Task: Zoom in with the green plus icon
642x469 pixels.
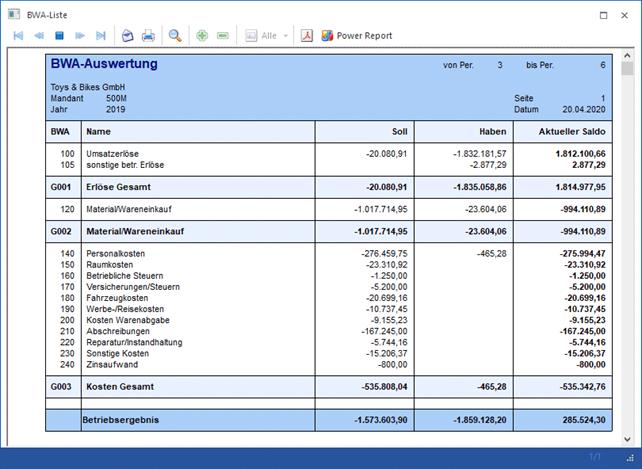Action: point(202,36)
